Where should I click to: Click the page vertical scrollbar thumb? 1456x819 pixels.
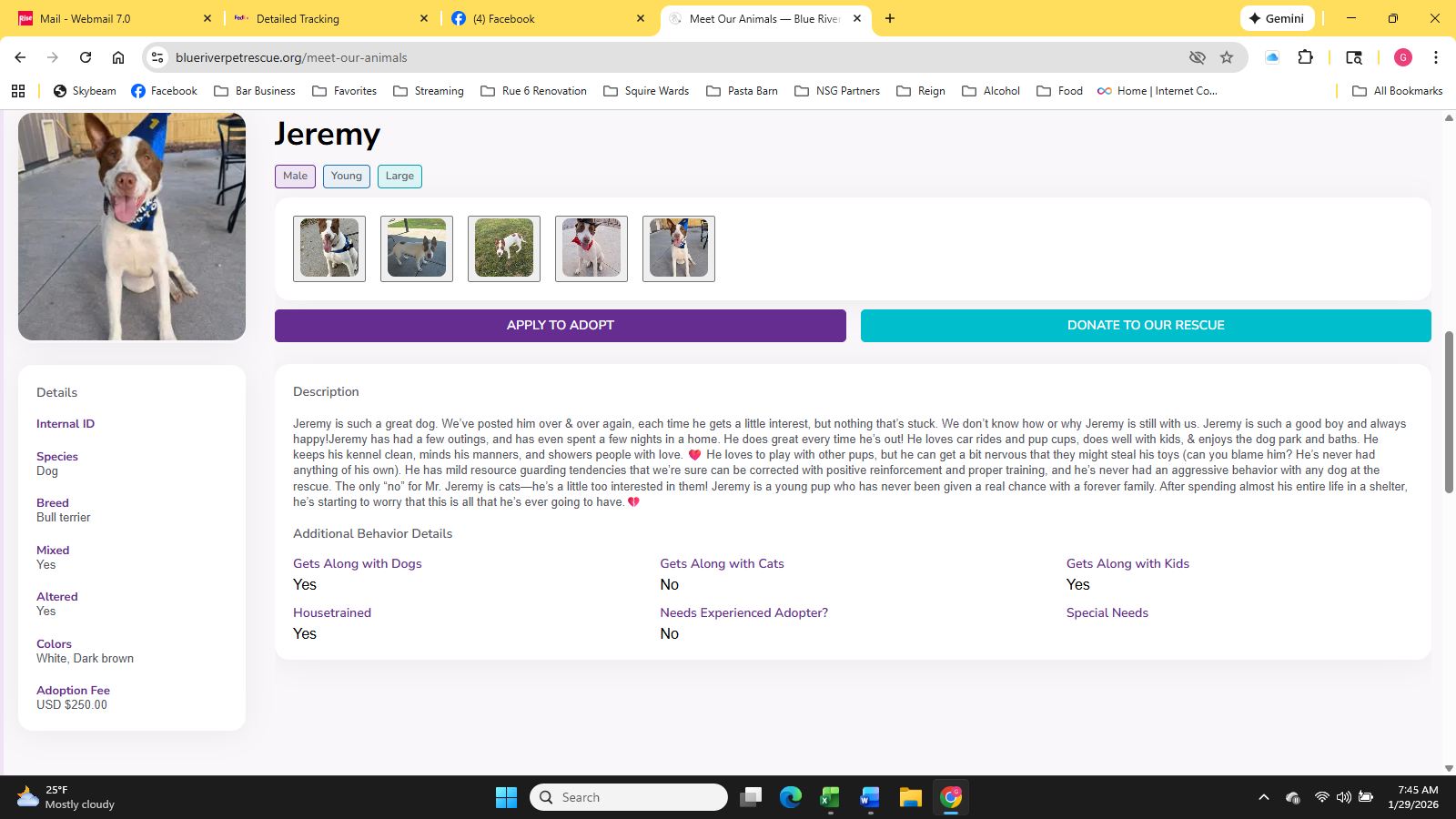[x=1449, y=412]
